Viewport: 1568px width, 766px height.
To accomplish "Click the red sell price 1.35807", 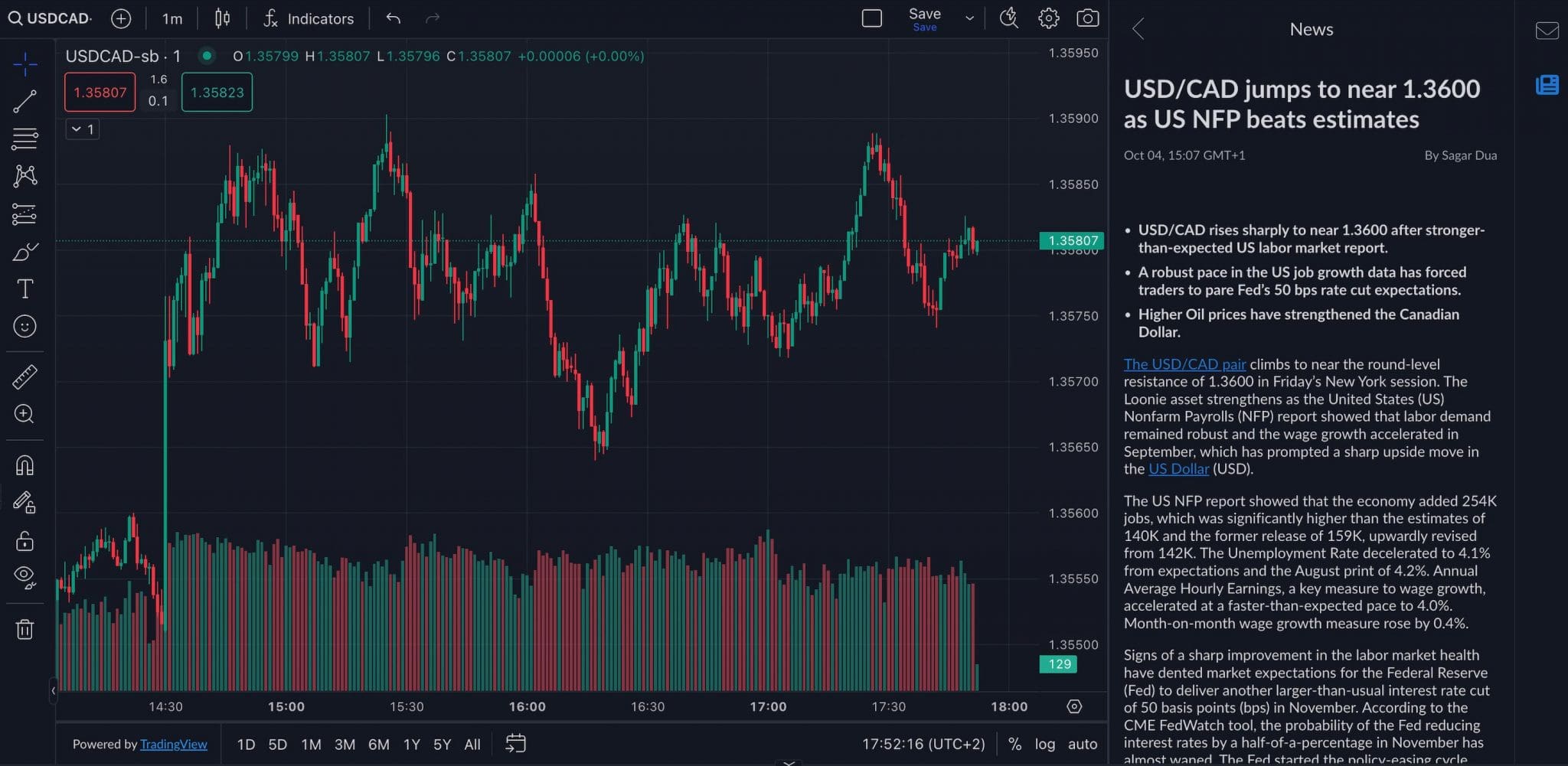I will [100, 92].
